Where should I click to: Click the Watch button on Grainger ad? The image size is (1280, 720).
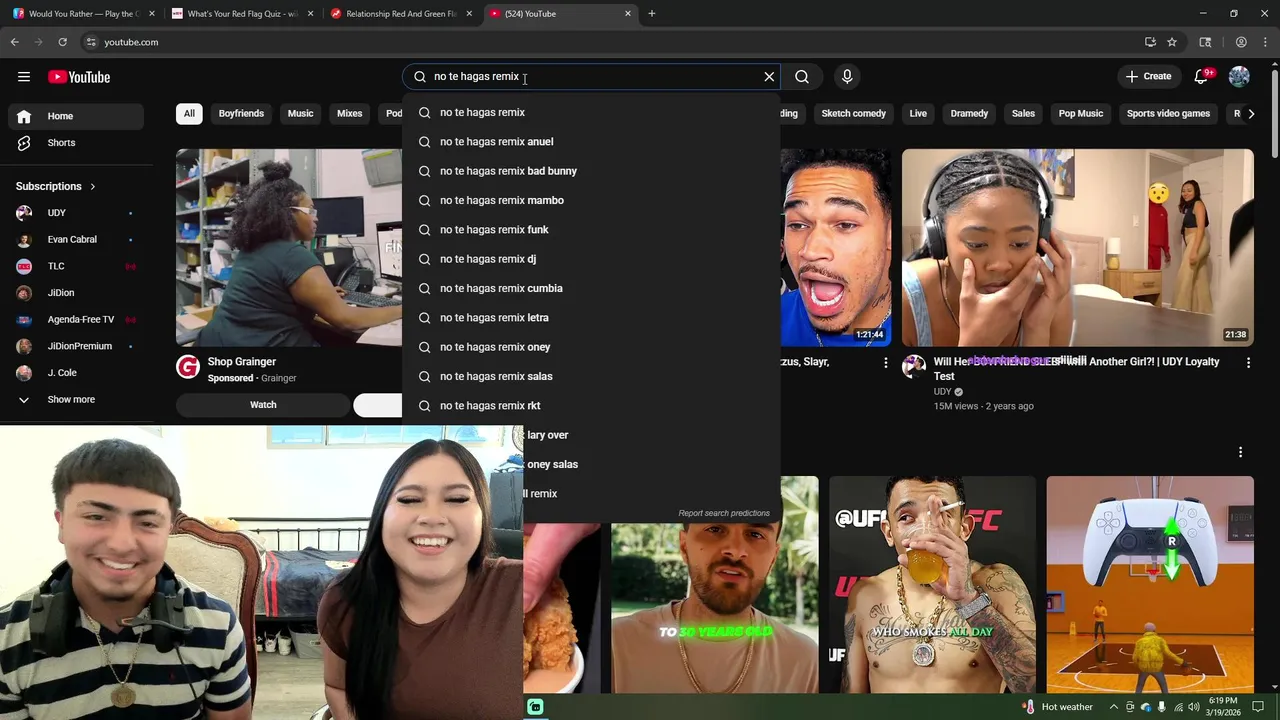pyautogui.click(x=263, y=405)
